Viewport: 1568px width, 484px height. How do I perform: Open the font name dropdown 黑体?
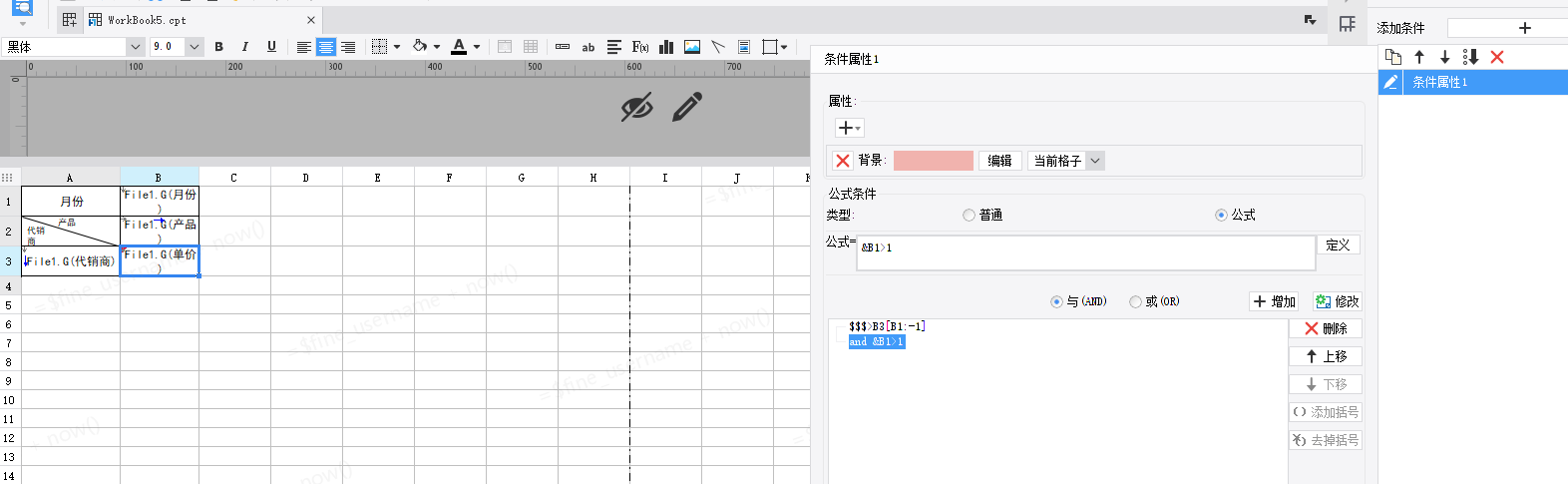click(136, 47)
